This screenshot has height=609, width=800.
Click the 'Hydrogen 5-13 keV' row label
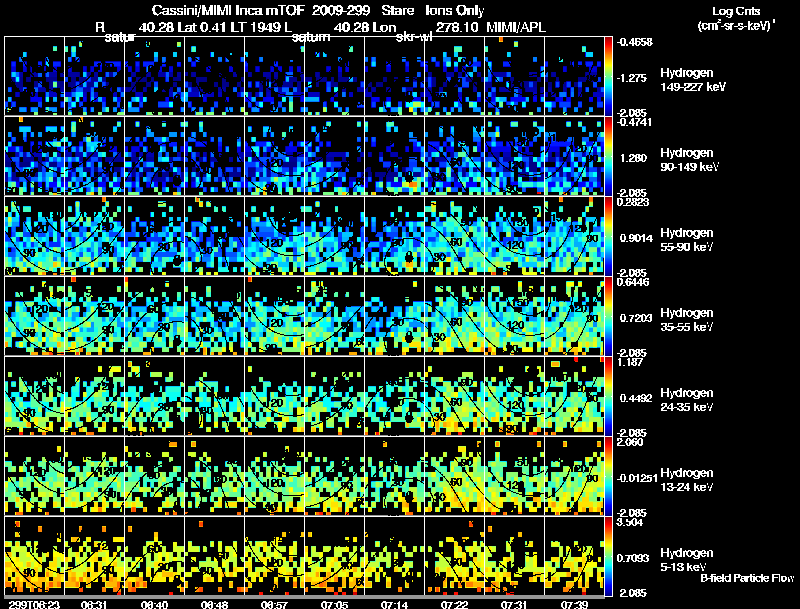(x=687, y=560)
